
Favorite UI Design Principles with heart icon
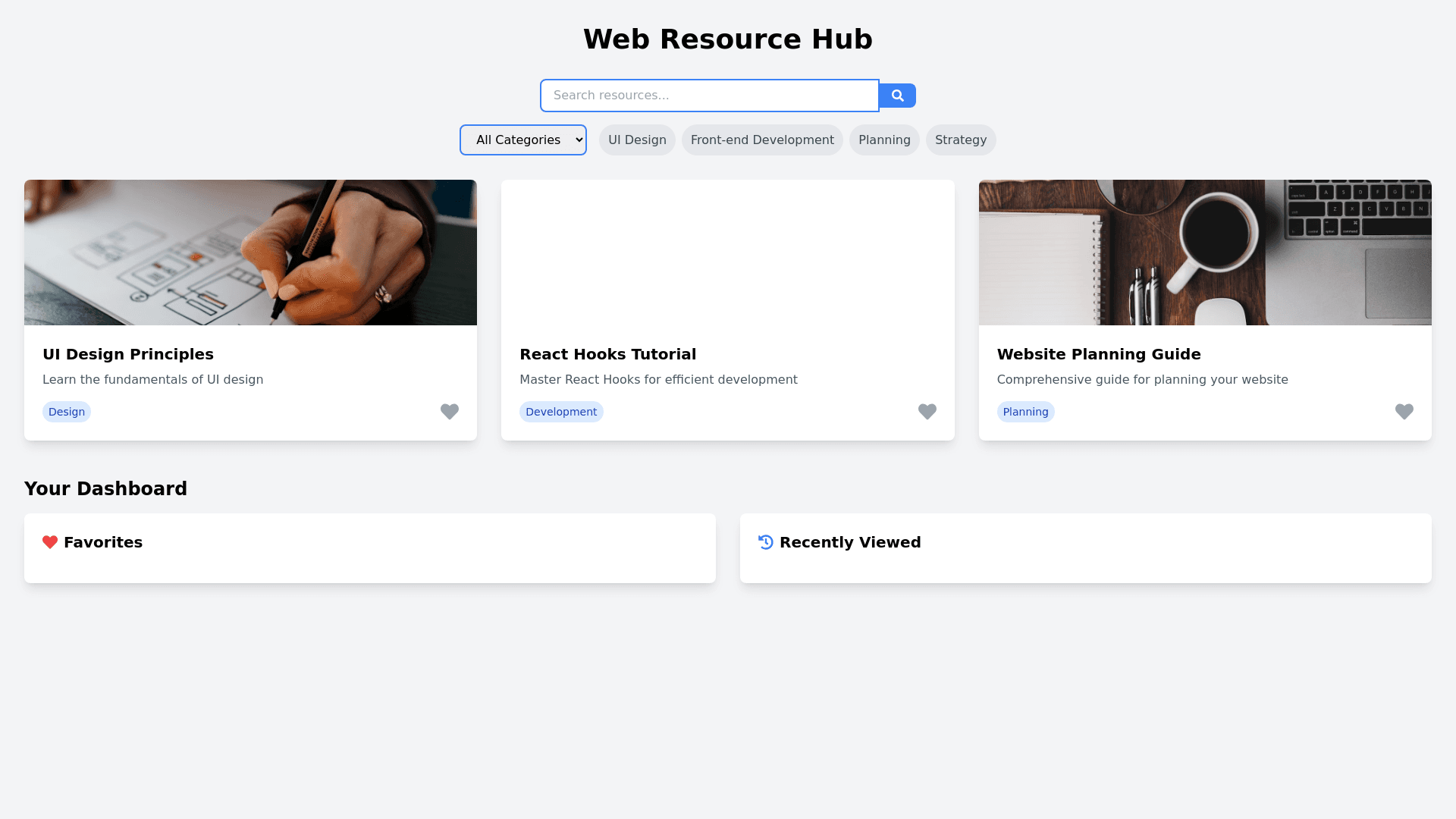click(450, 411)
